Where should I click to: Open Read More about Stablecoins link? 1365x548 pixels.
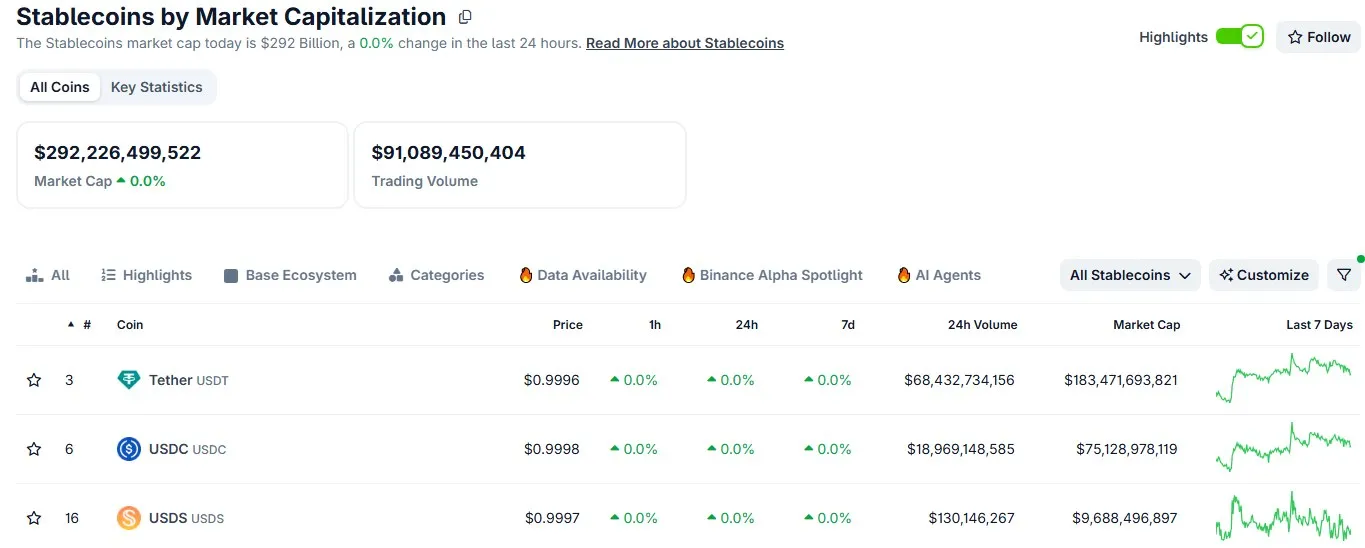[685, 43]
